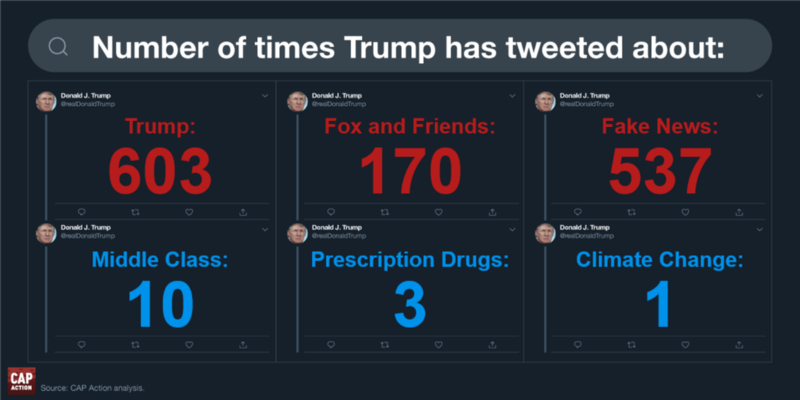The image size is (800, 400).
Task: Click the CAP Action logo
Action: (21, 381)
